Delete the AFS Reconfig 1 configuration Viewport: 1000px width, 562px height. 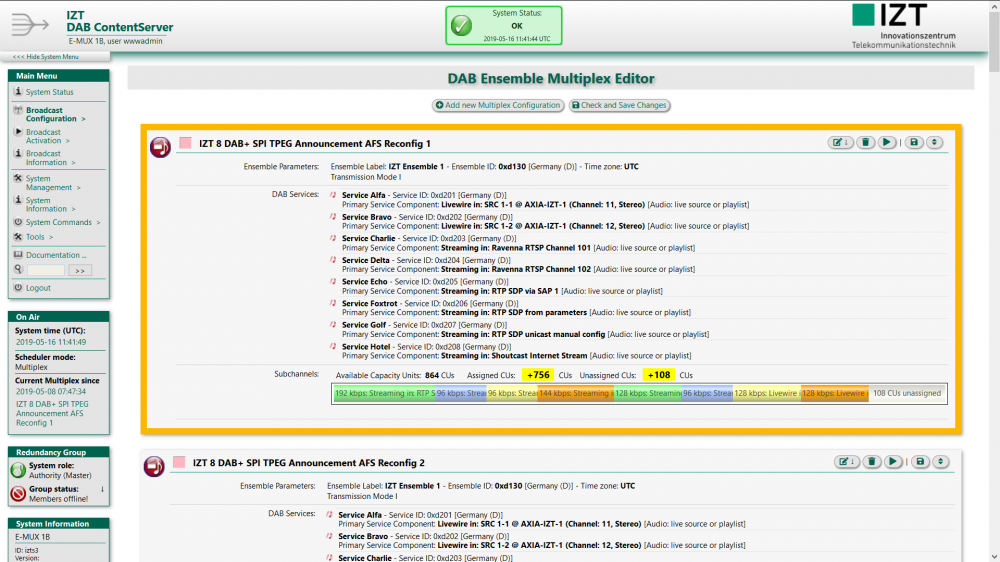tap(865, 142)
